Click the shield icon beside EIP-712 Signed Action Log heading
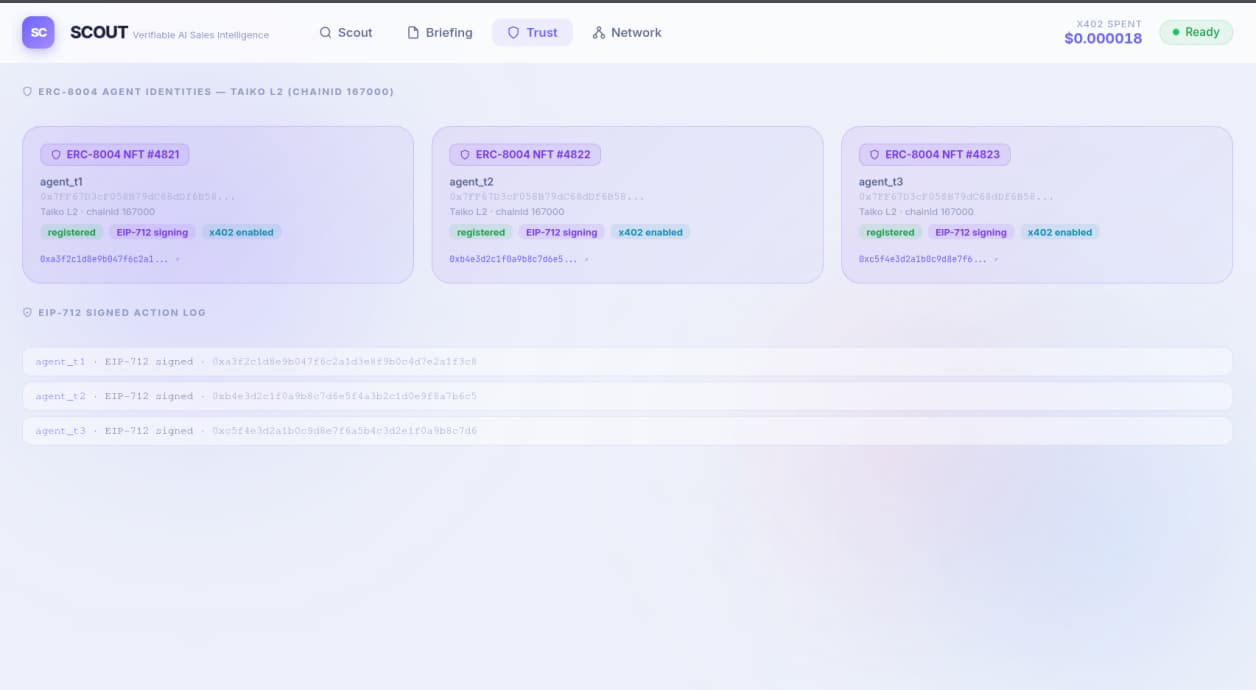 [27, 312]
